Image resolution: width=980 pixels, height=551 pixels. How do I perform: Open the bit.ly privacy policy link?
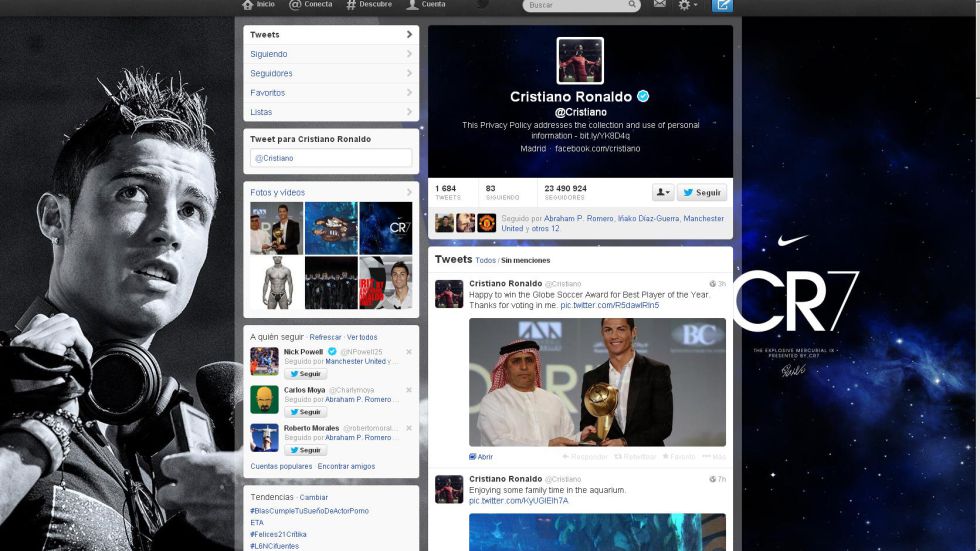pyautogui.click(x=604, y=136)
